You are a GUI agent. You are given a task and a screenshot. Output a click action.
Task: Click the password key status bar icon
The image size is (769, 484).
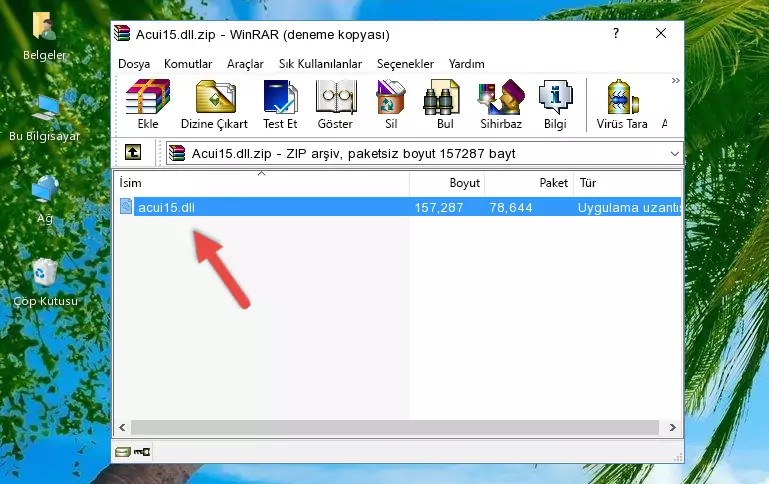coord(142,452)
